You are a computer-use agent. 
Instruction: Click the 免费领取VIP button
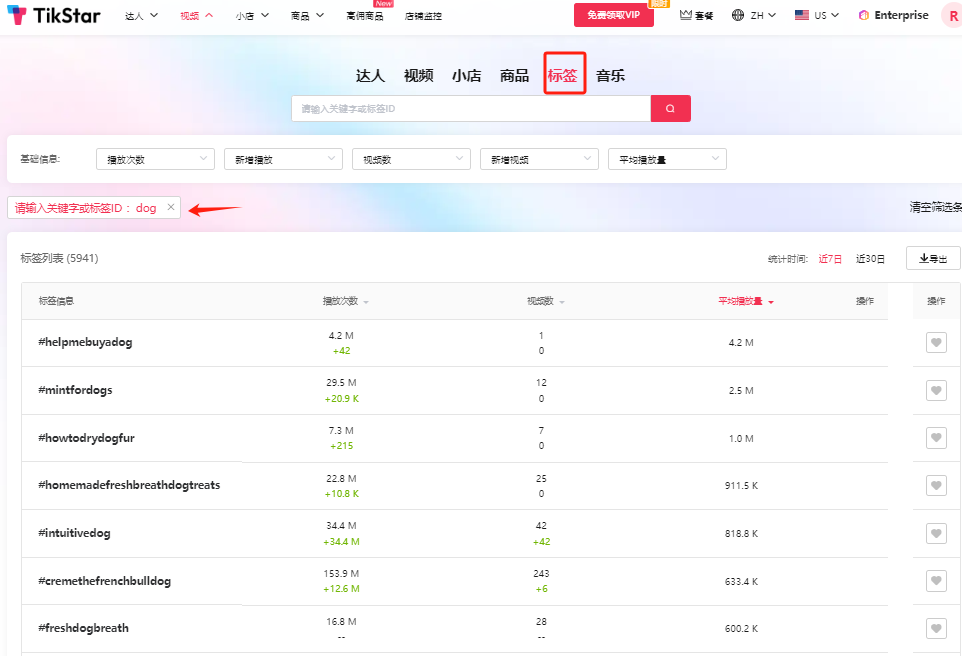[613, 15]
